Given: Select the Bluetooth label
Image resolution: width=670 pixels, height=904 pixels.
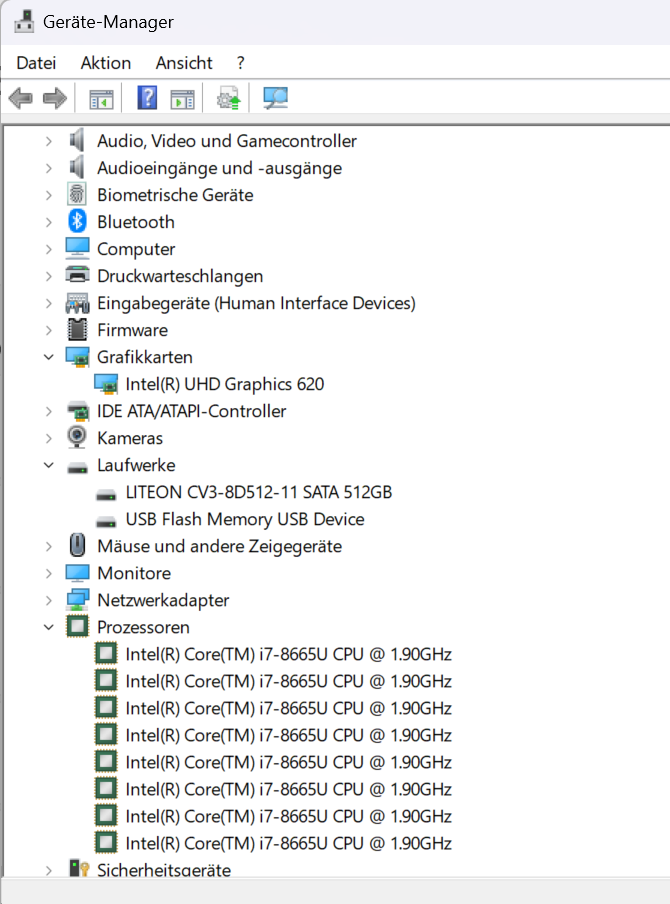Looking at the screenshot, I should coord(135,222).
